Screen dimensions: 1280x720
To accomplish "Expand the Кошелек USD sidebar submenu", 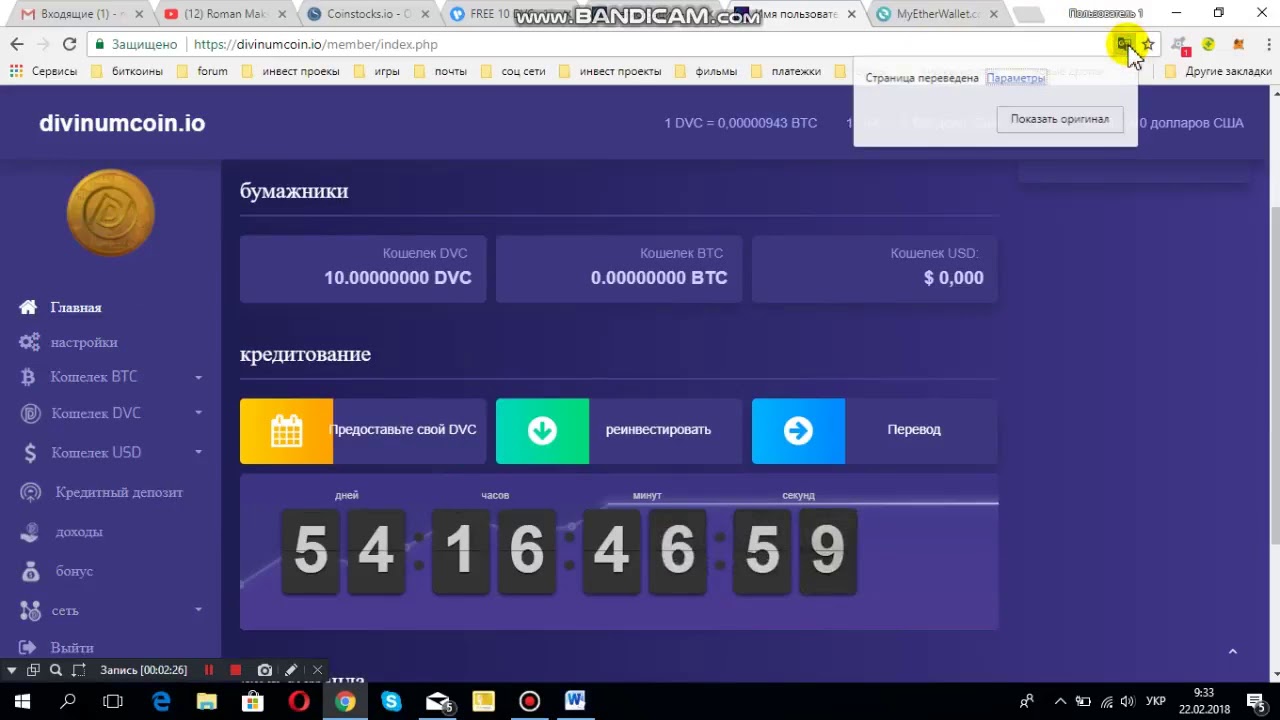I will coord(198,452).
